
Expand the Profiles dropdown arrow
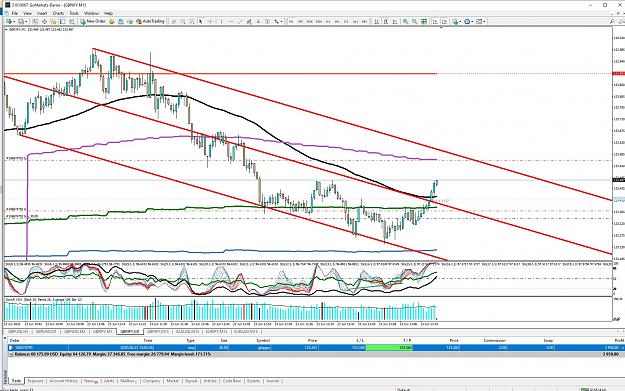click(x=26, y=22)
